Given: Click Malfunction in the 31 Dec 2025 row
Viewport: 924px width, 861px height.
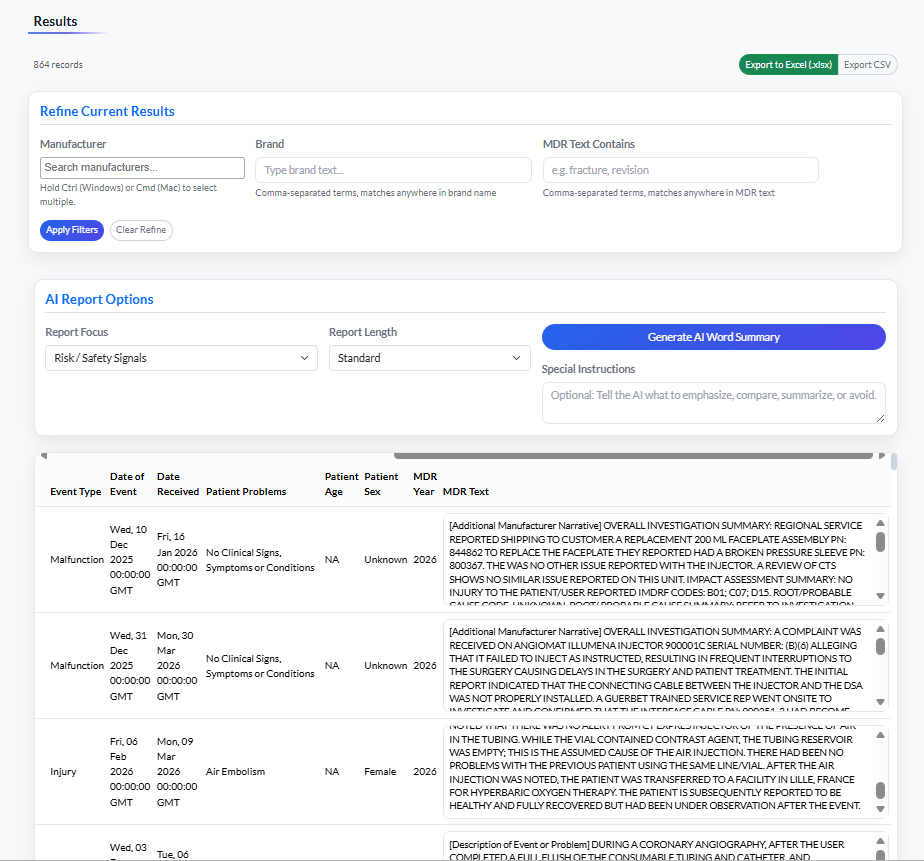Looking at the screenshot, I should pyautogui.click(x=77, y=665).
